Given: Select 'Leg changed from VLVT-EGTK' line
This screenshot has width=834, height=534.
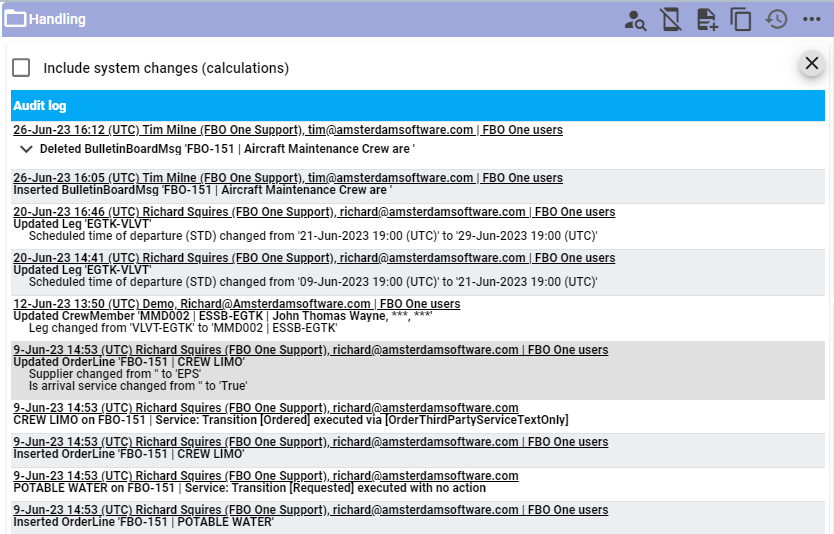Looking at the screenshot, I should pyautogui.click(x=183, y=328).
